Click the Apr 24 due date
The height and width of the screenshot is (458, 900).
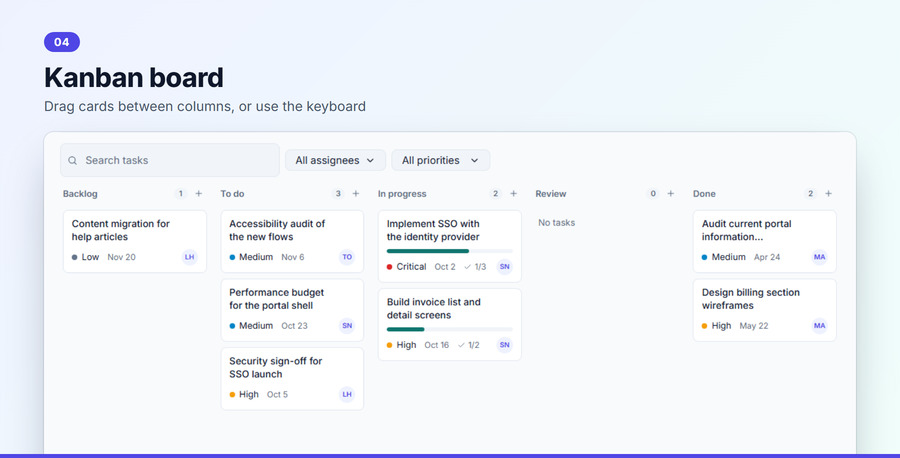click(x=767, y=257)
